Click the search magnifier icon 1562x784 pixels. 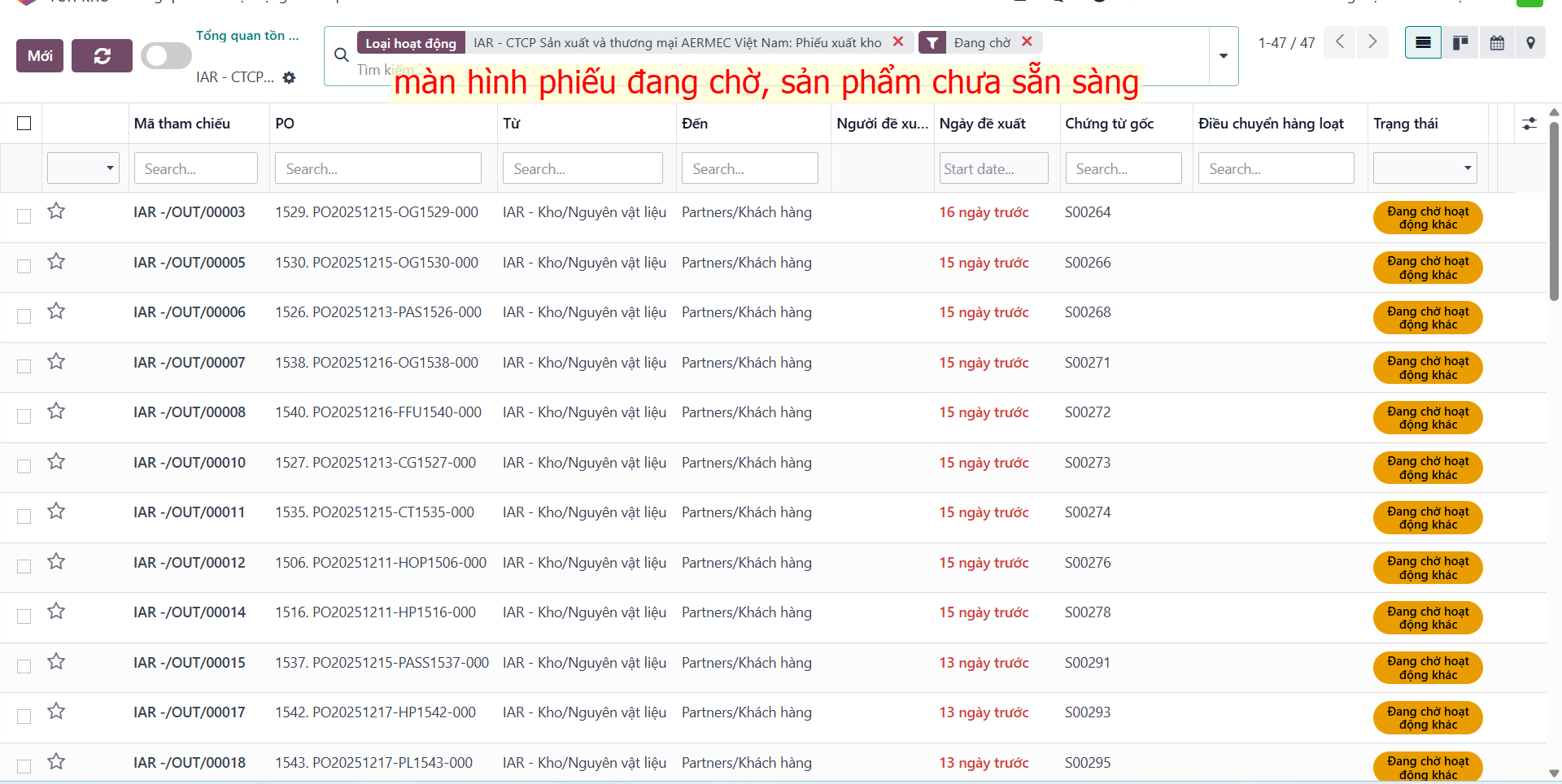(342, 55)
